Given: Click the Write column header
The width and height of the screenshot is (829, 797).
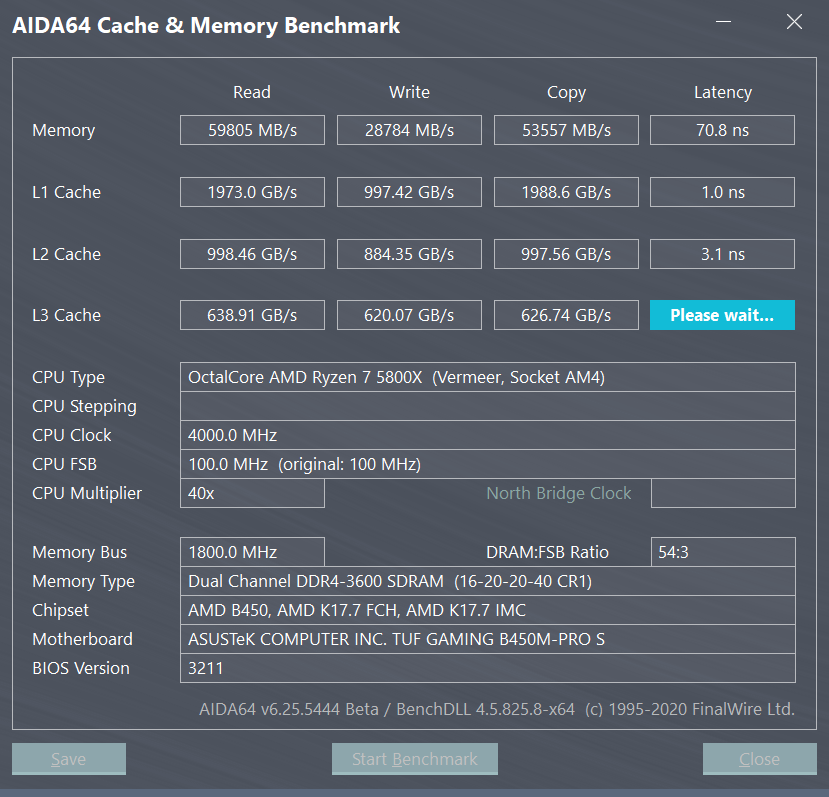Looking at the screenshot, I should (x=409, y=92).
